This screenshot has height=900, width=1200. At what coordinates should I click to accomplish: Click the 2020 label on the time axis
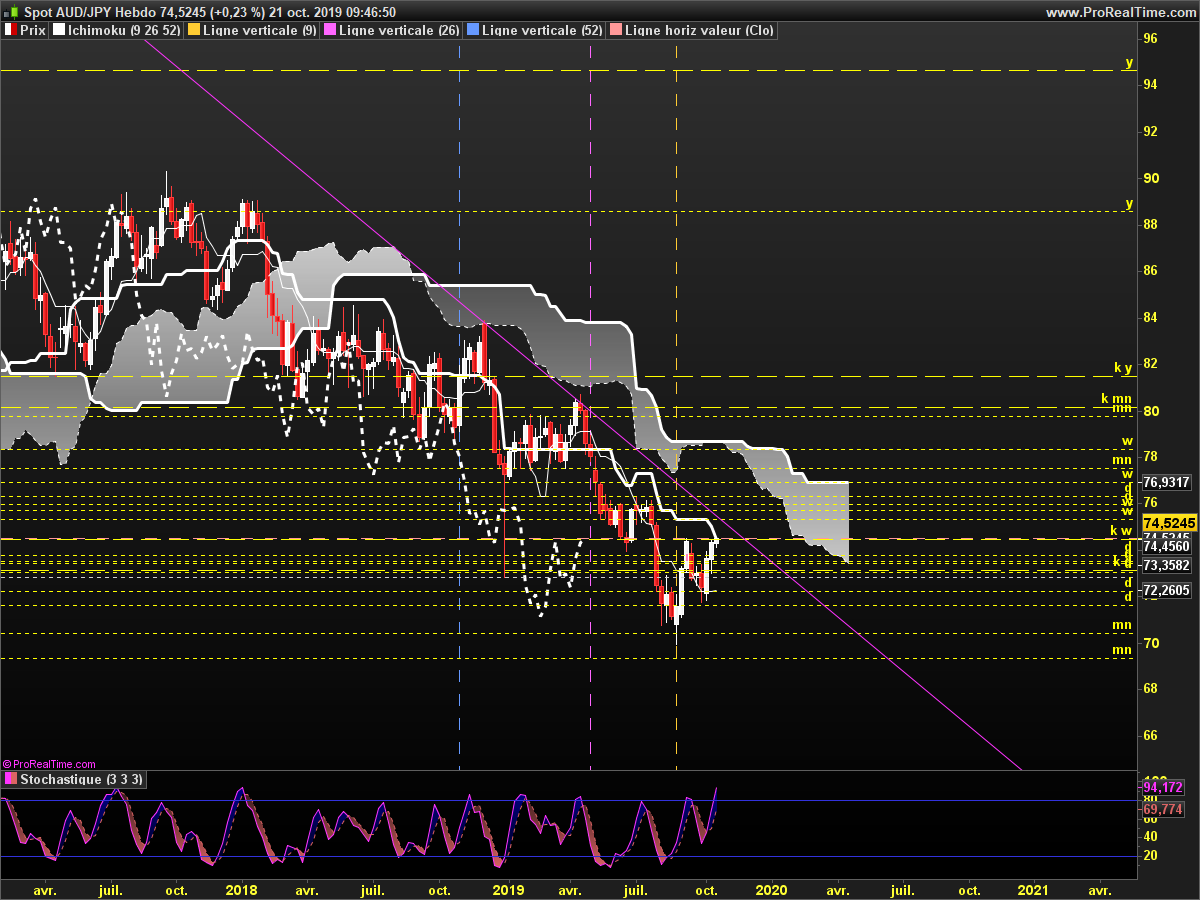[771, 889]
